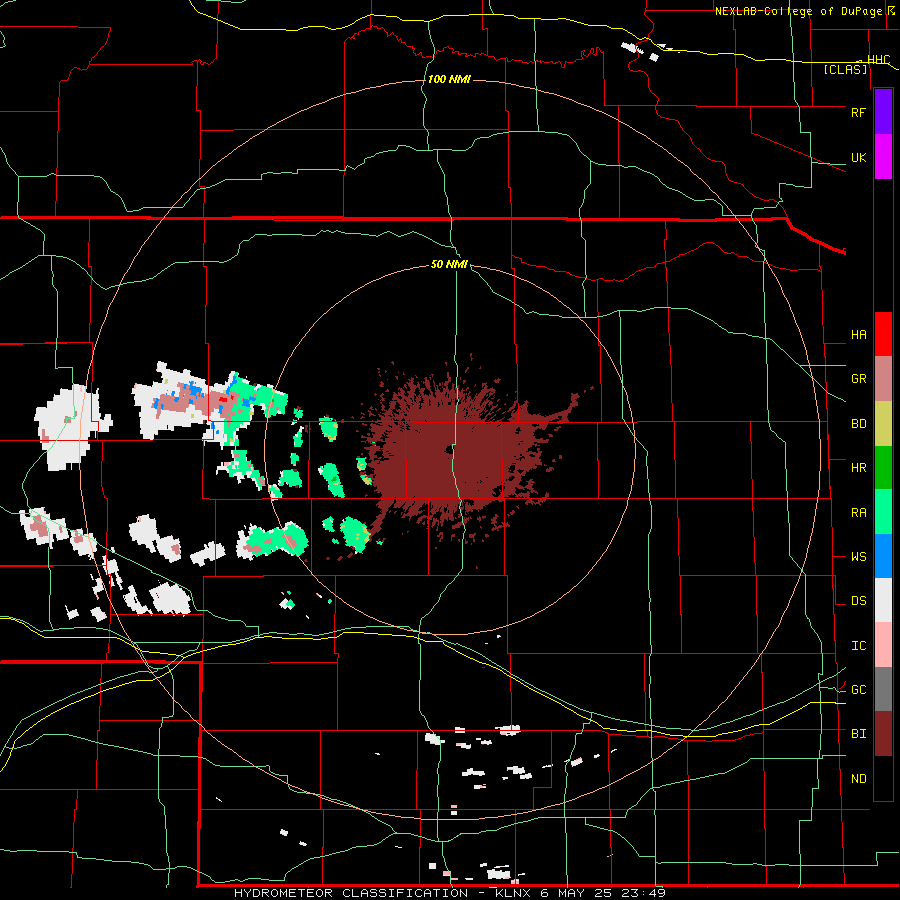
Task: Click the HR label in the legend
Action: [x=858, y=468]
